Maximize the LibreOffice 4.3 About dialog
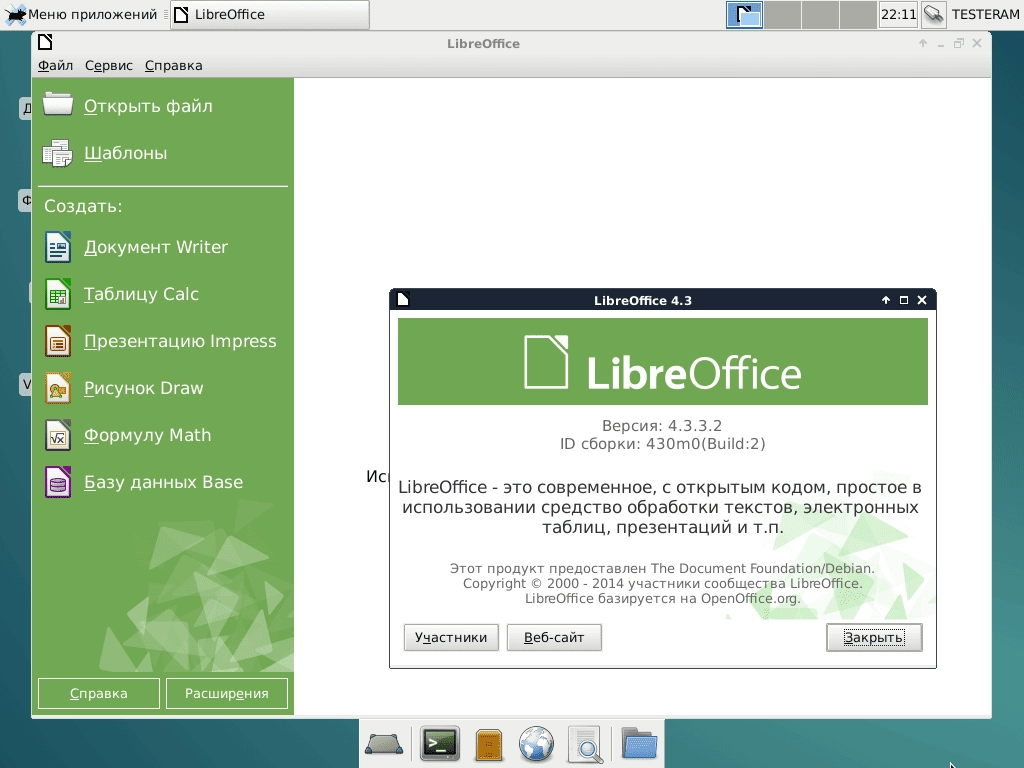 point(904,300)
